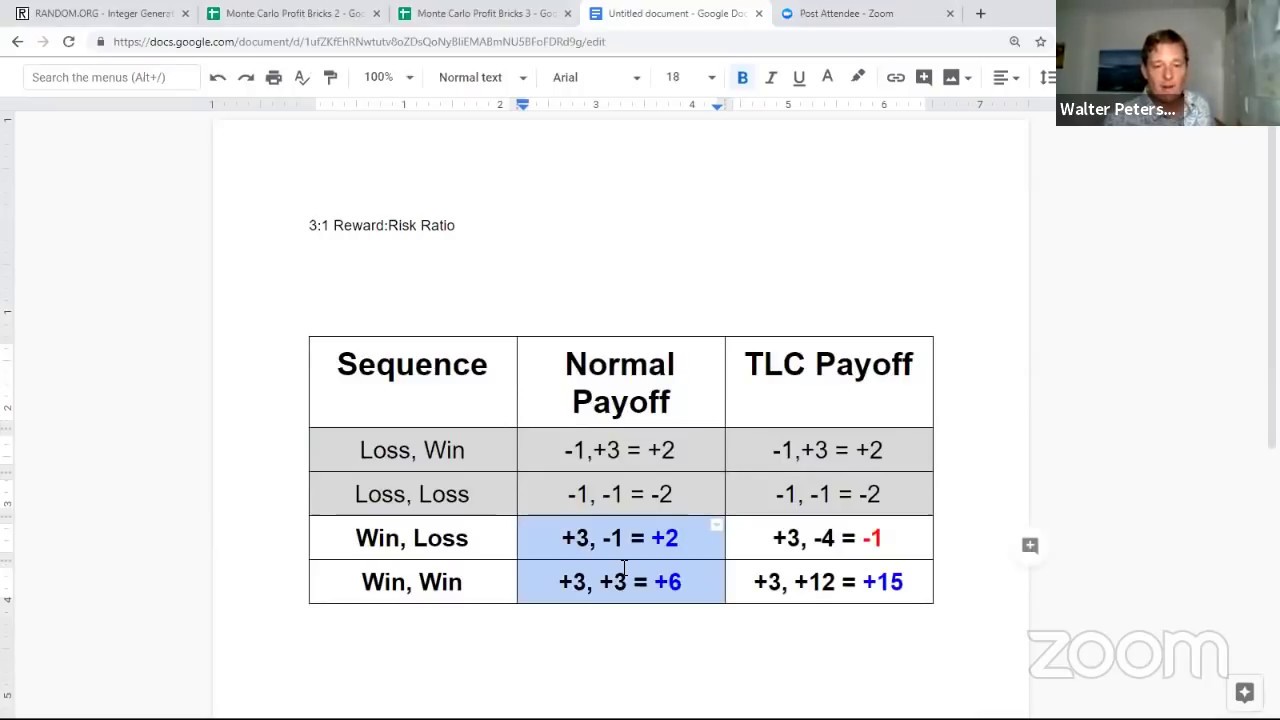Click the Undo arrow icon
The width and height of the screenshot is (1280, 720).
[x=218, y=77]
